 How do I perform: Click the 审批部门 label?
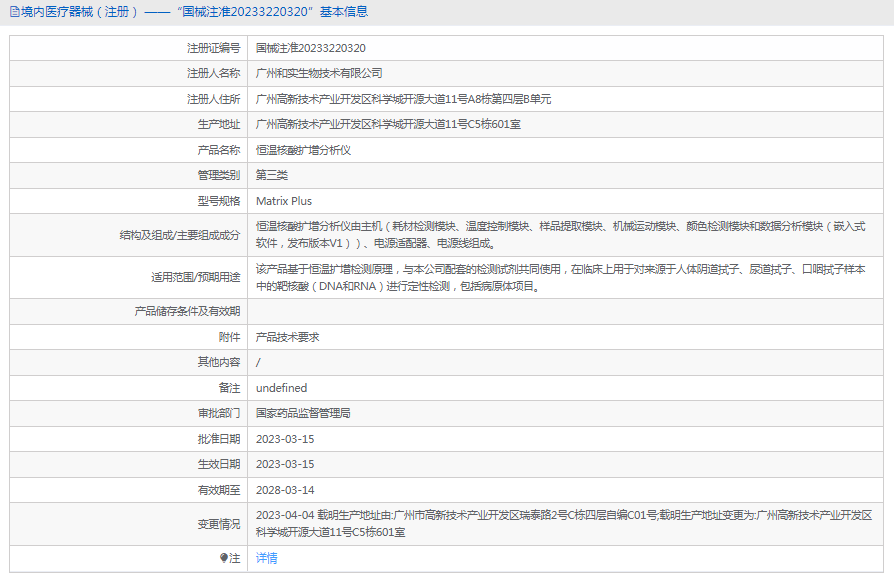(x=219, y=413)
